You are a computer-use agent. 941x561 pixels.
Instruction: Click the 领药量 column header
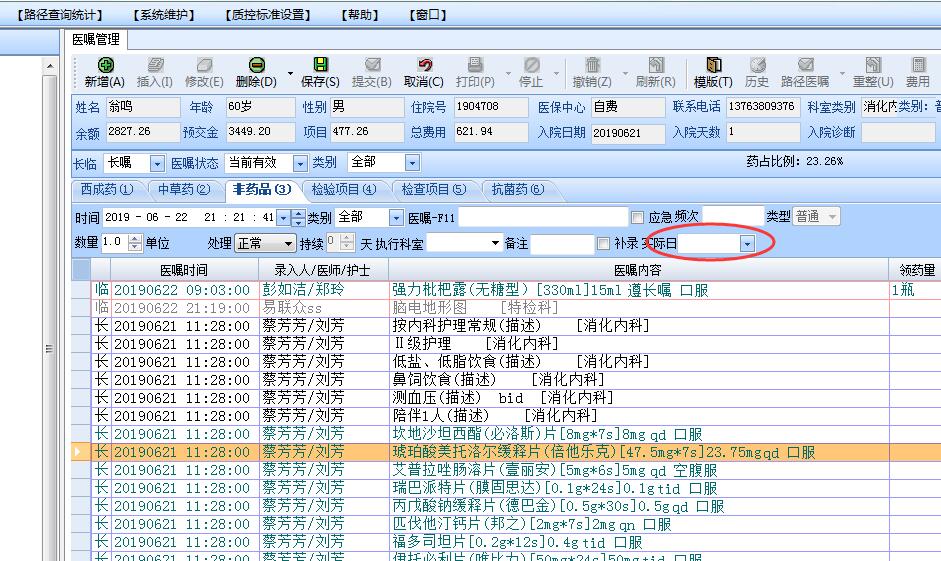point(916,271)
